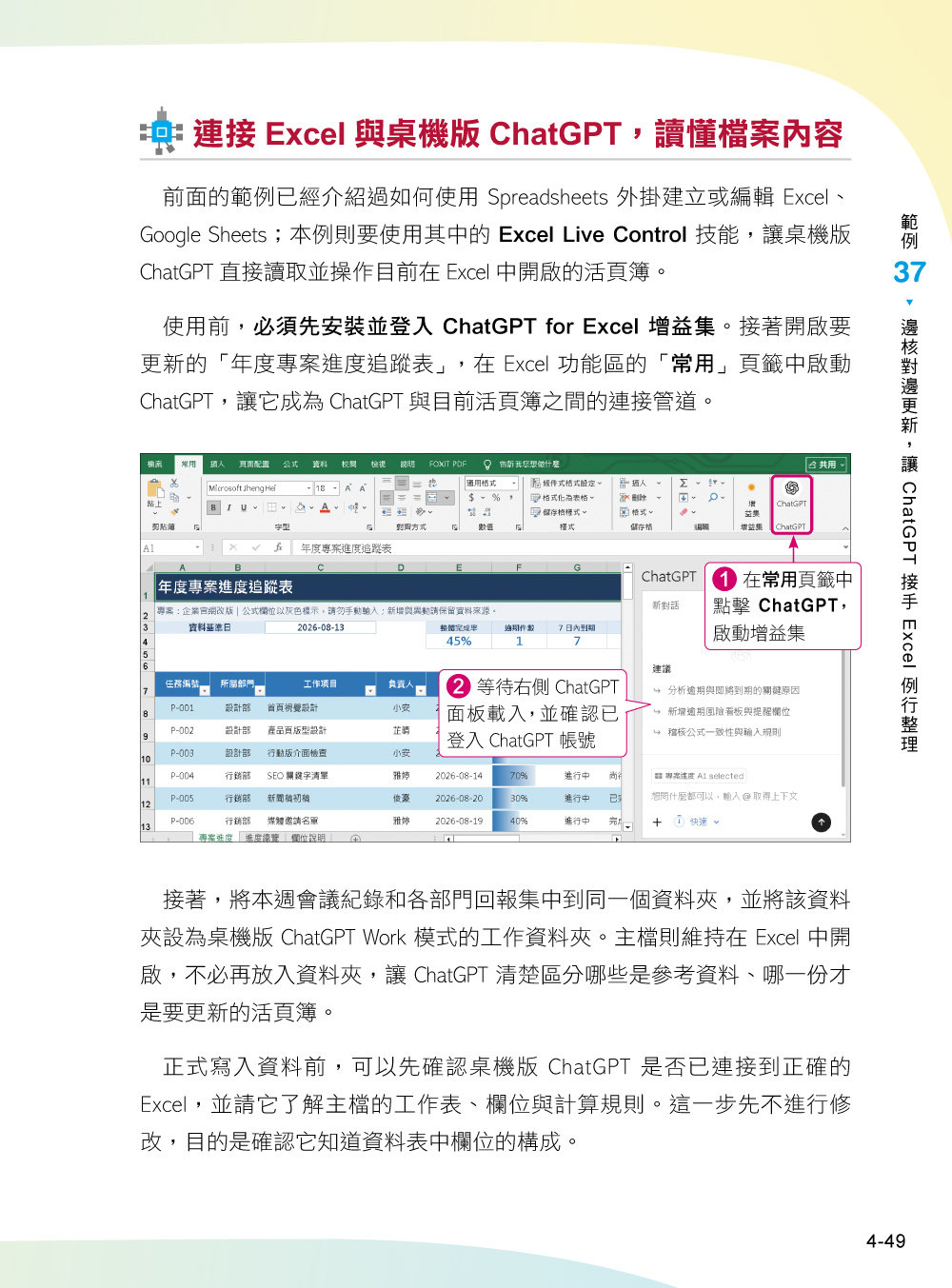Collapse the ribbon with chevron
Viewport: 952px width, 1288px height.
(845, 527)
